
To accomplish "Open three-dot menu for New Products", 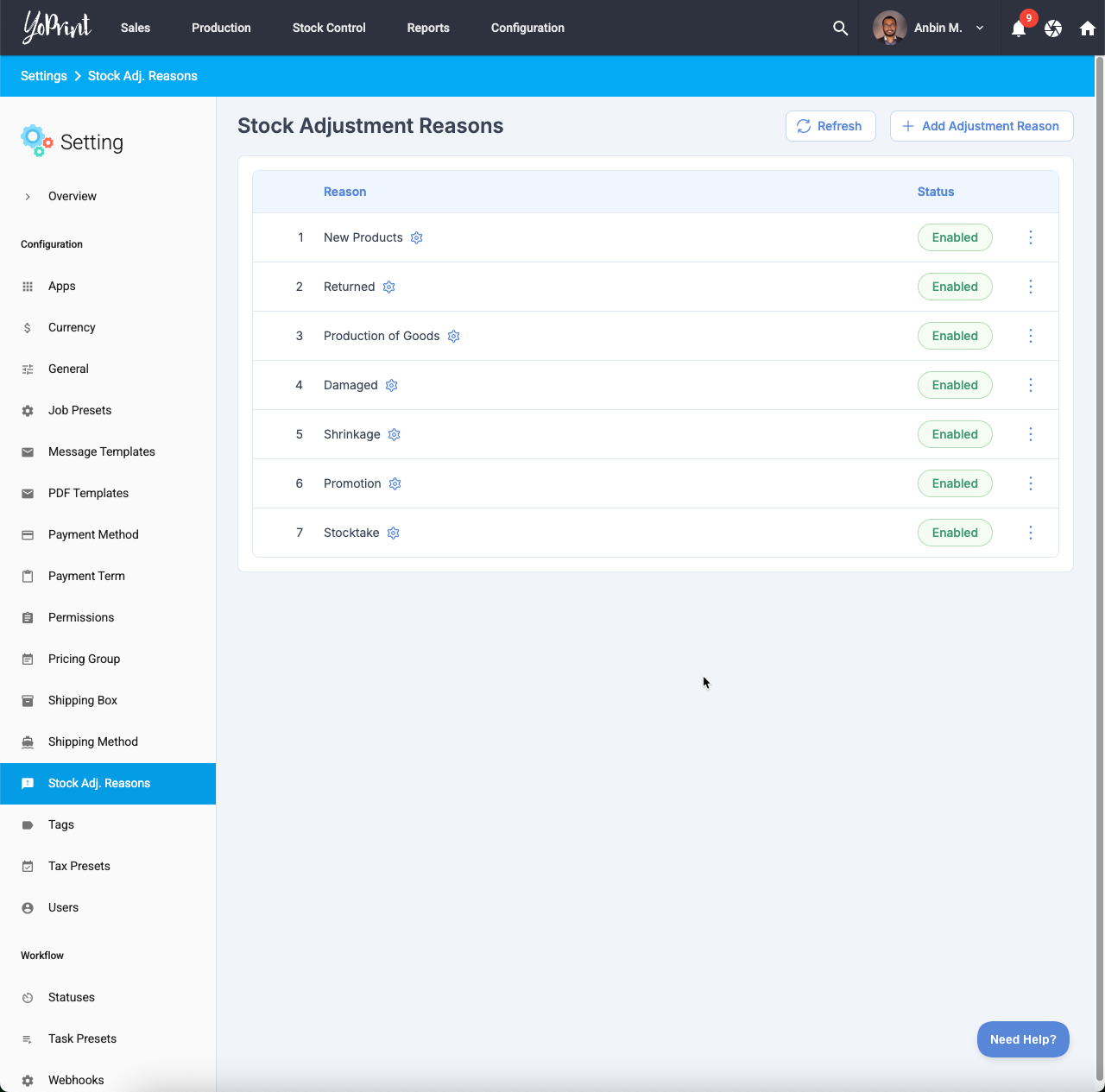I will 1030,237.
